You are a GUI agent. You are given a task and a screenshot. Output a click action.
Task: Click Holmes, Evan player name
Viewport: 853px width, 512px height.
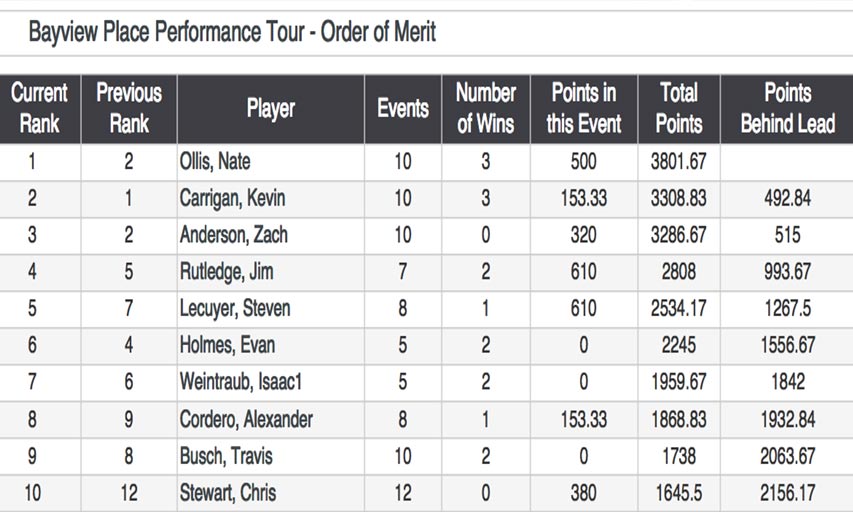[227, 345]
